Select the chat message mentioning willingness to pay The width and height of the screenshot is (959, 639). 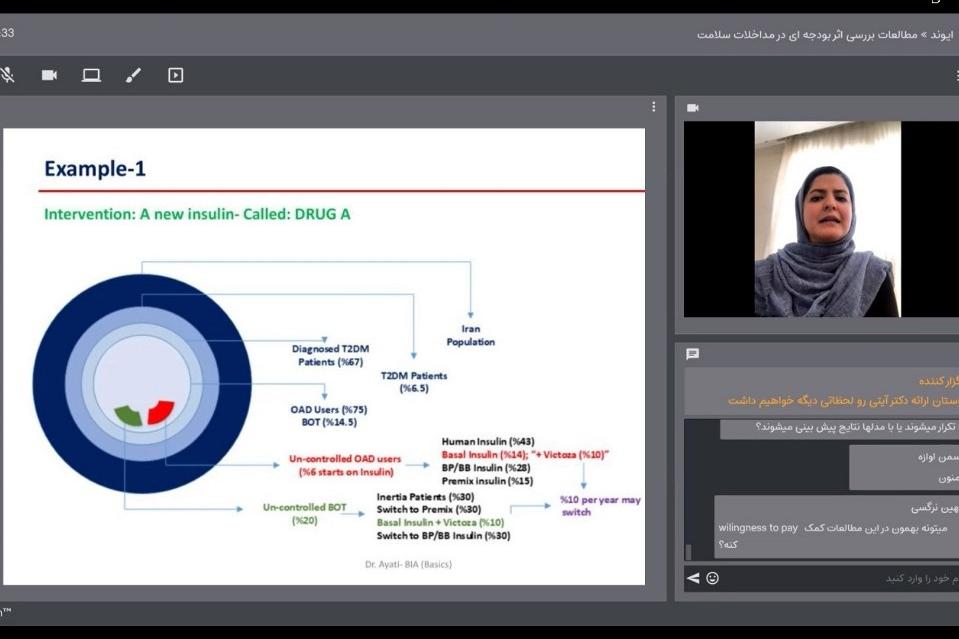835,527
